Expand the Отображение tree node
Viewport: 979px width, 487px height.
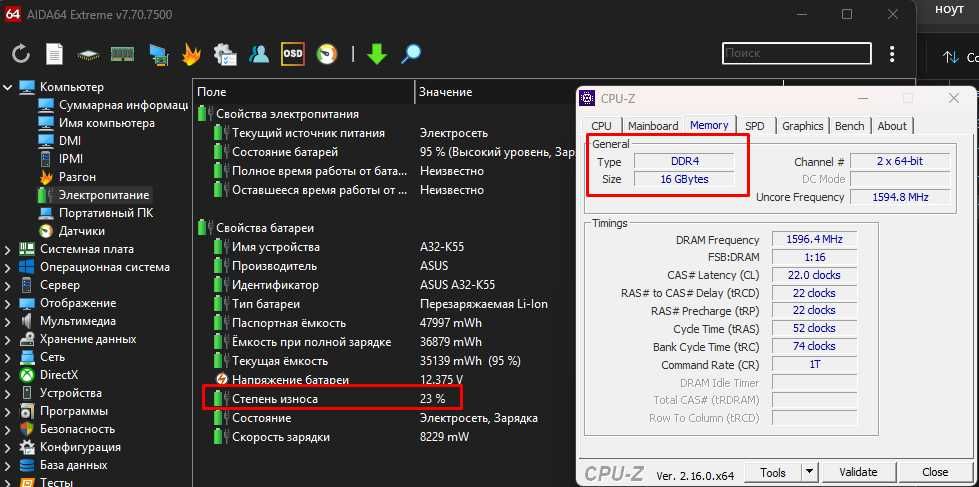[7, 303]
